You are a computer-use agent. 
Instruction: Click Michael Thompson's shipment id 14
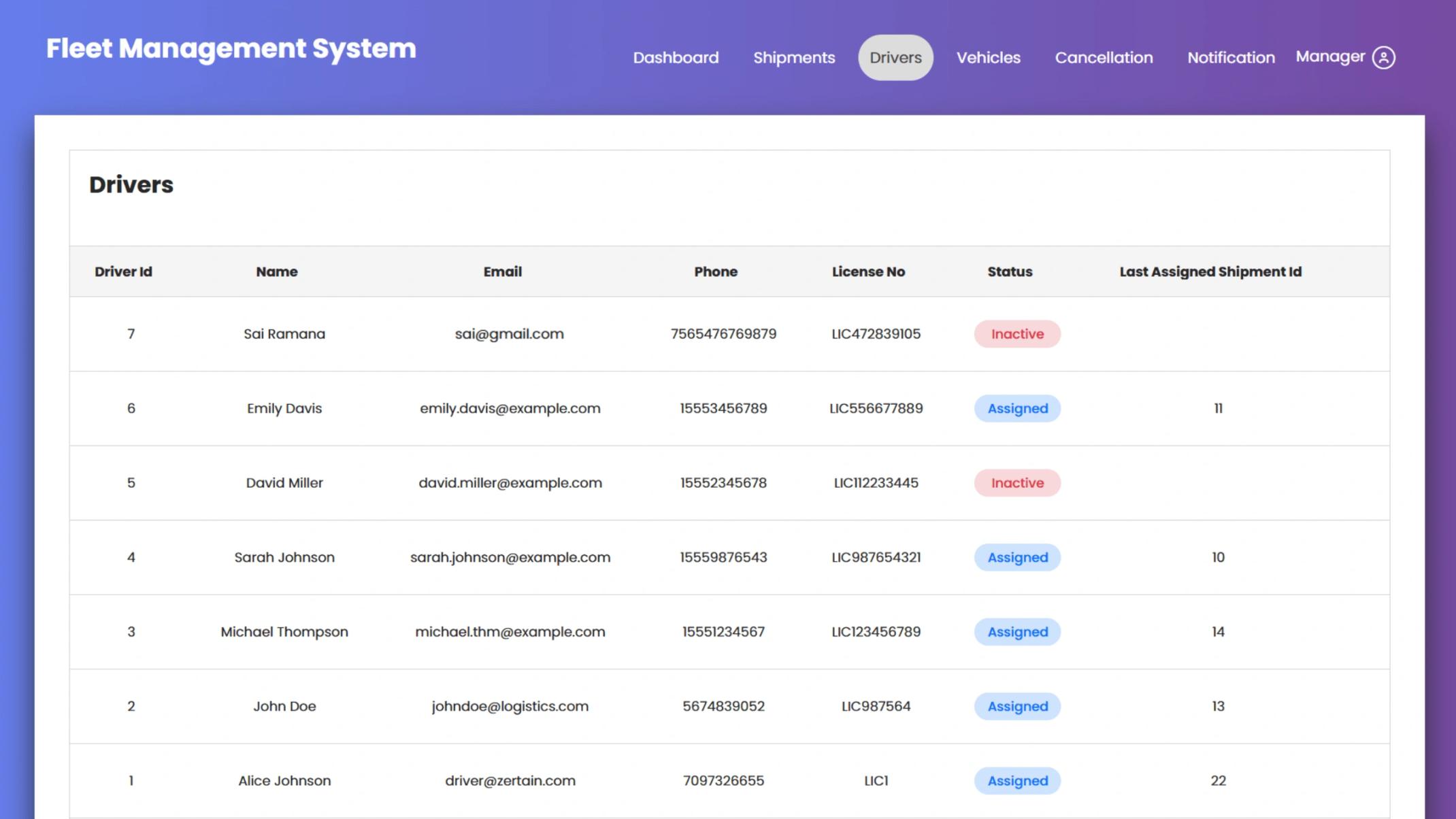click(x=1218, y=632)
